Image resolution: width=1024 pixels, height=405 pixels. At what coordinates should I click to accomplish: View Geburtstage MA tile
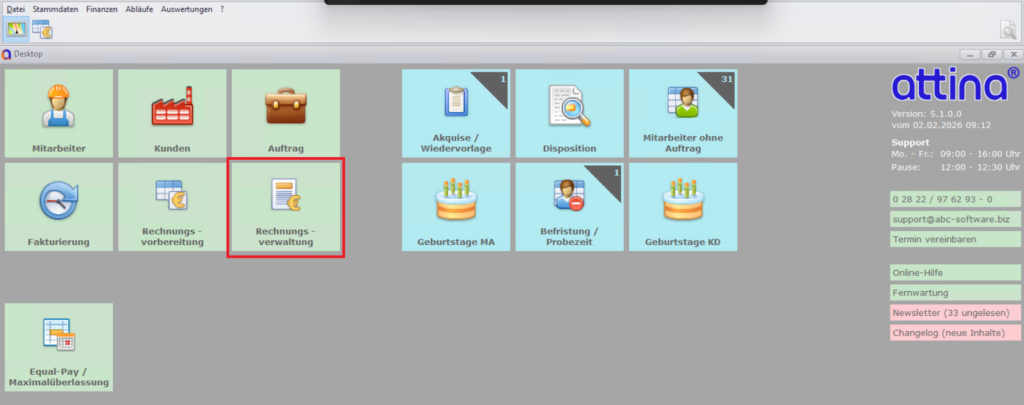click(x=456, y=207)
